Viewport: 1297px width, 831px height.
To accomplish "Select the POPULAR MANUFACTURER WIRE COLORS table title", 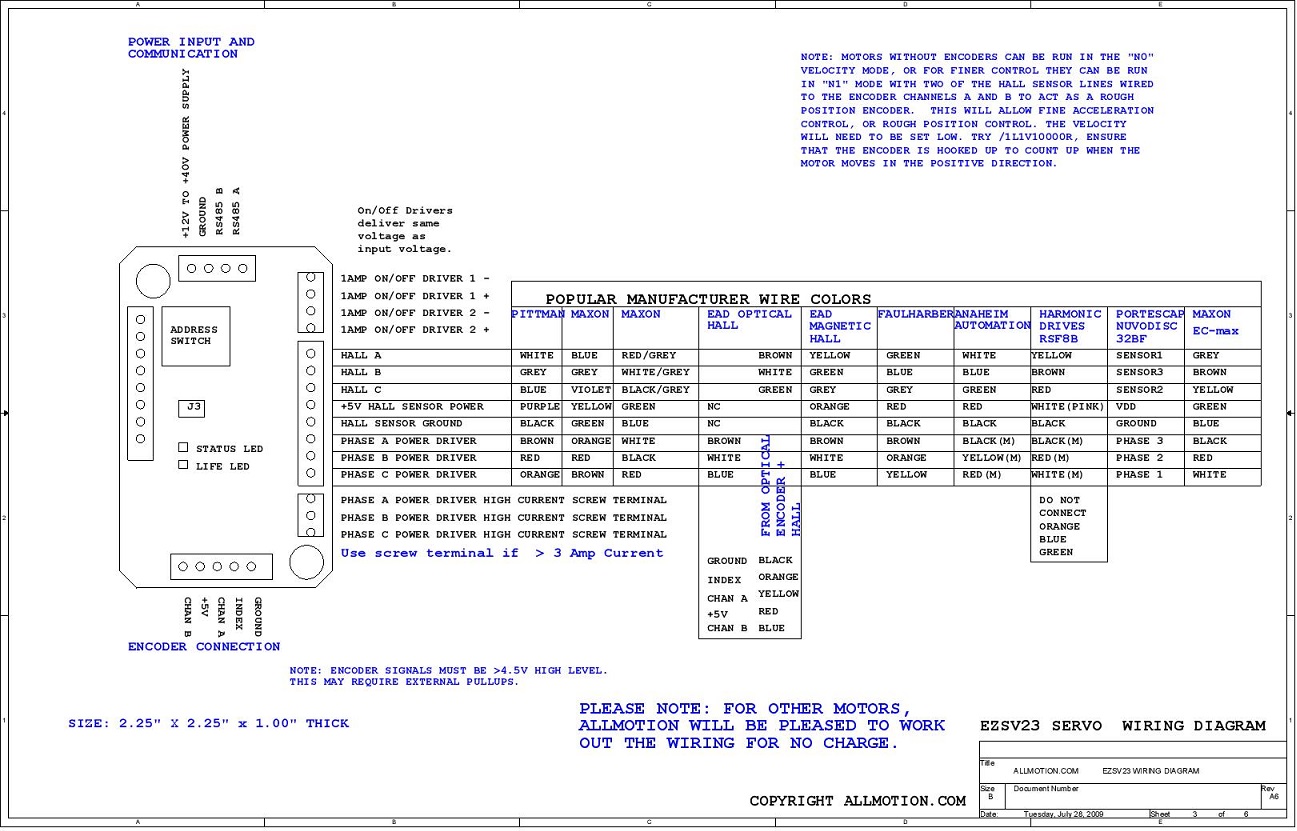I will point(708,299).
